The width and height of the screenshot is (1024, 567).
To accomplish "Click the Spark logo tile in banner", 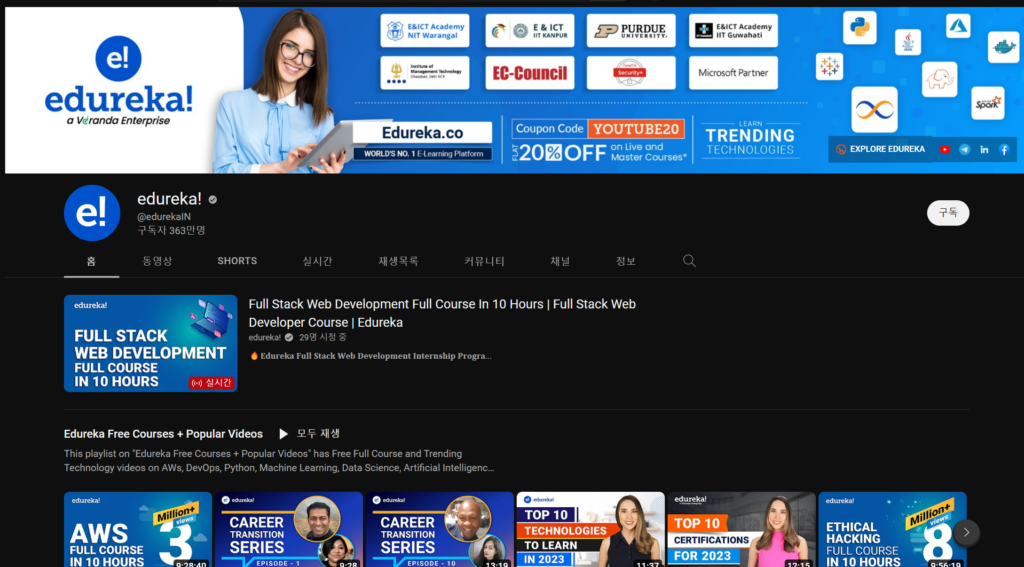I will pos(987,103).
